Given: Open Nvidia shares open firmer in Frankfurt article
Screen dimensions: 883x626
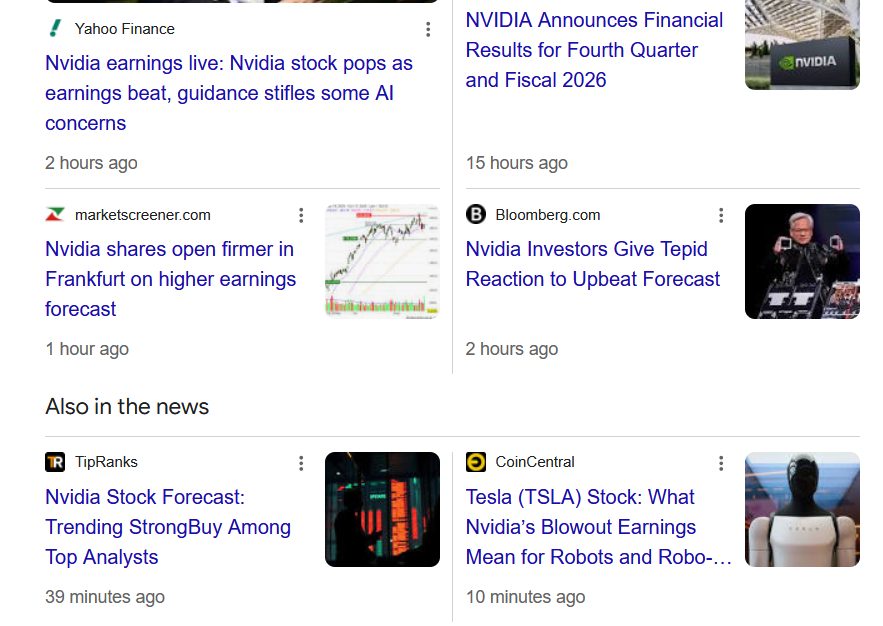Looking at the screenshot, I should (171, 279).
